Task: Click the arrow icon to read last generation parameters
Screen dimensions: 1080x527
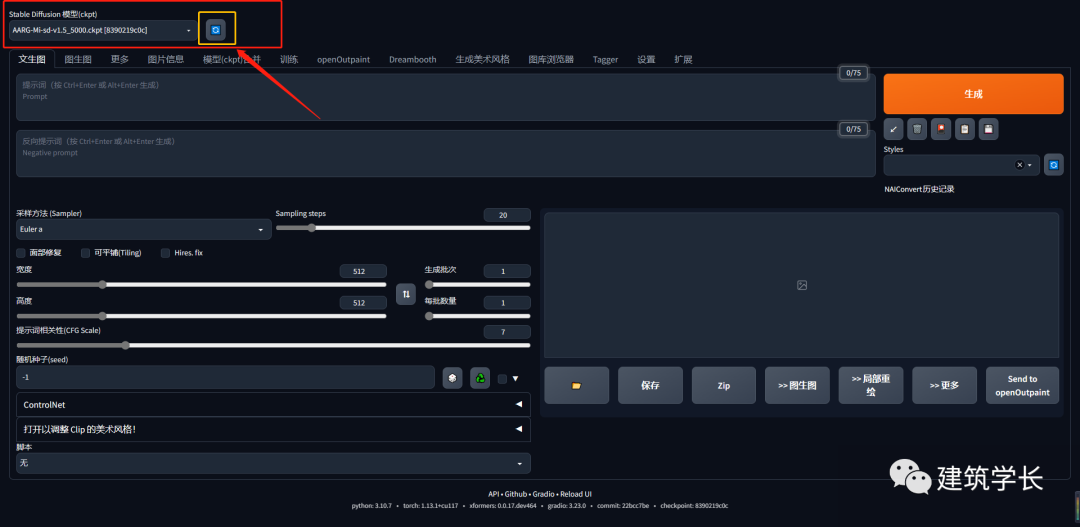Action: [893, 129]
